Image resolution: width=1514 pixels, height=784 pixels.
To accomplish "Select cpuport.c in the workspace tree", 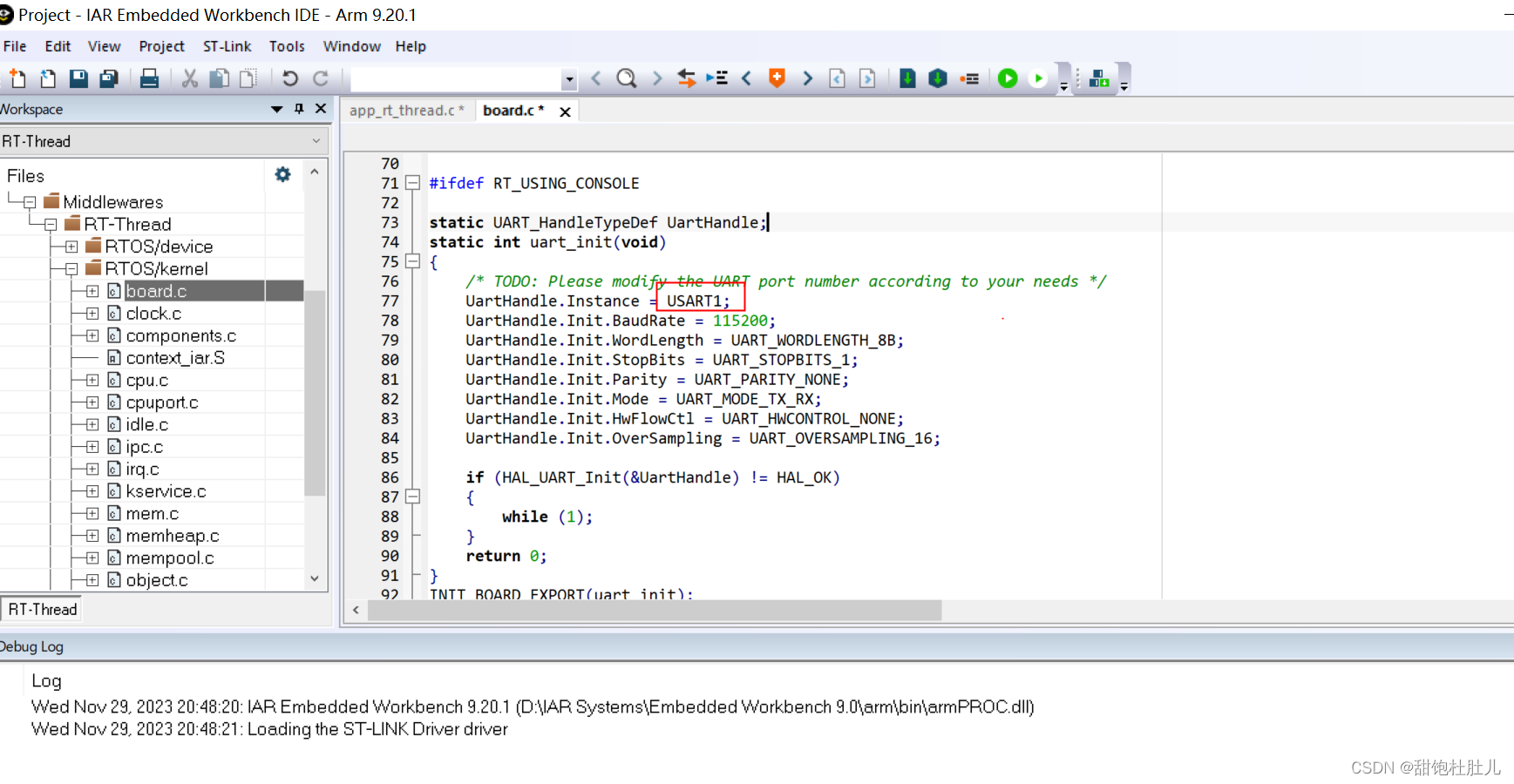I will 162,402.
